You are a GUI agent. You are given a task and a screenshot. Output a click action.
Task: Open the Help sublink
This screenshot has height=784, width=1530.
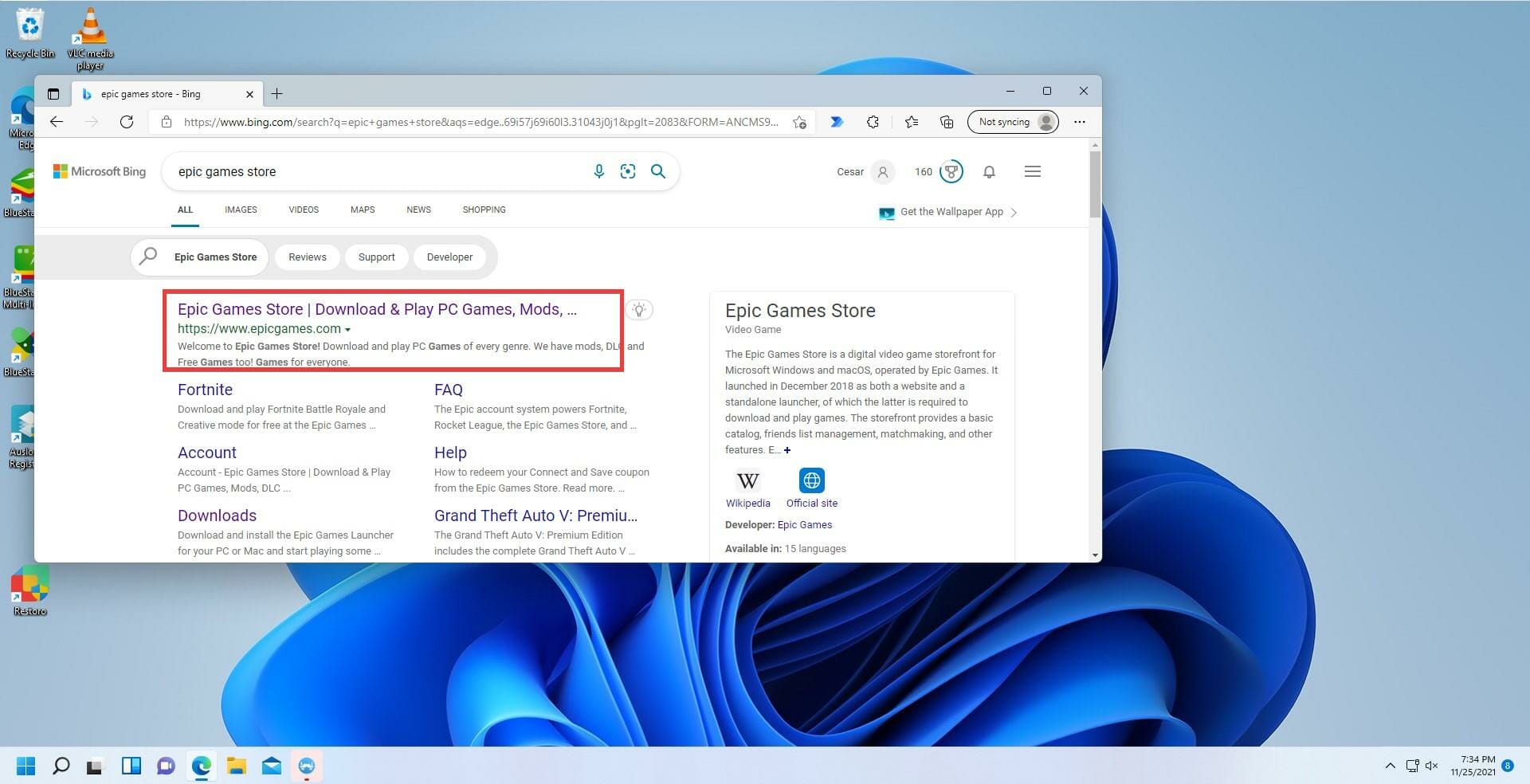coord(450,453)
